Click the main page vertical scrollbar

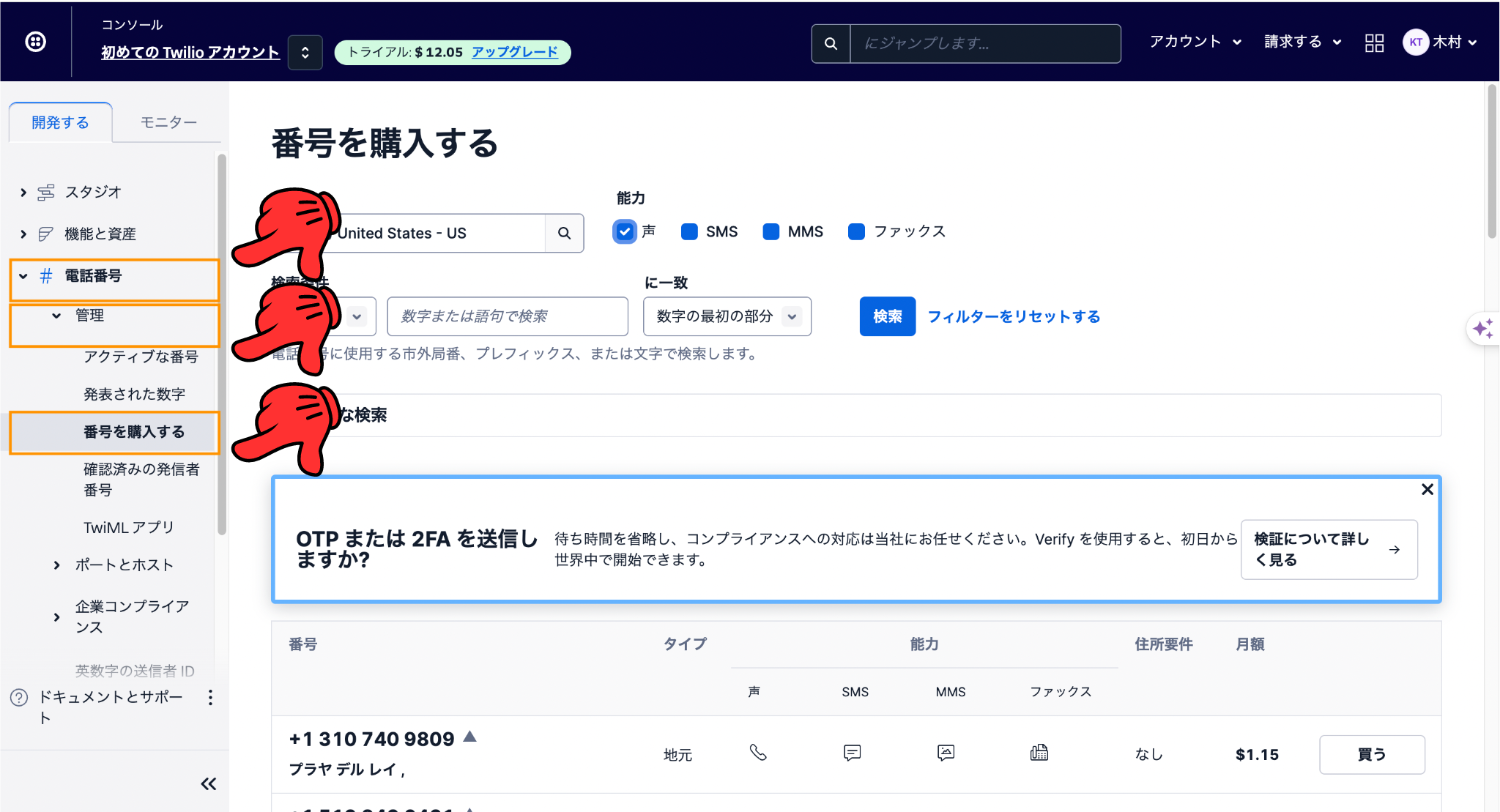pyautogui.click(x=1492, y=161)
